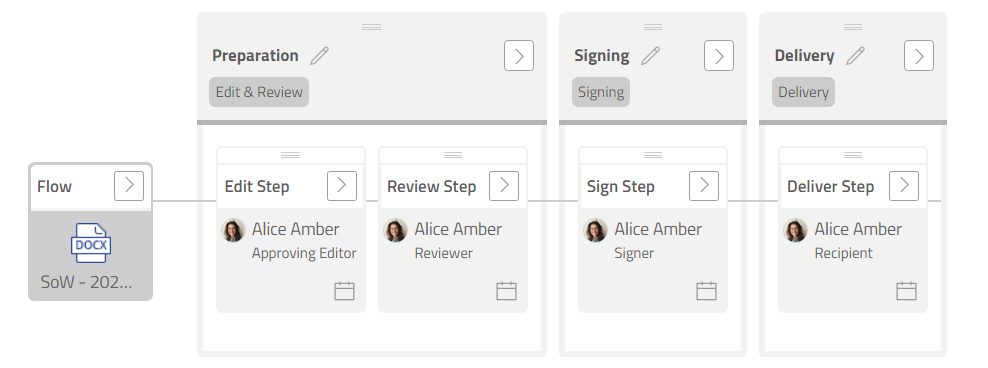The image size is (988, 368).
Task: Click the Edit & Review tag
Action: (259, 92)
